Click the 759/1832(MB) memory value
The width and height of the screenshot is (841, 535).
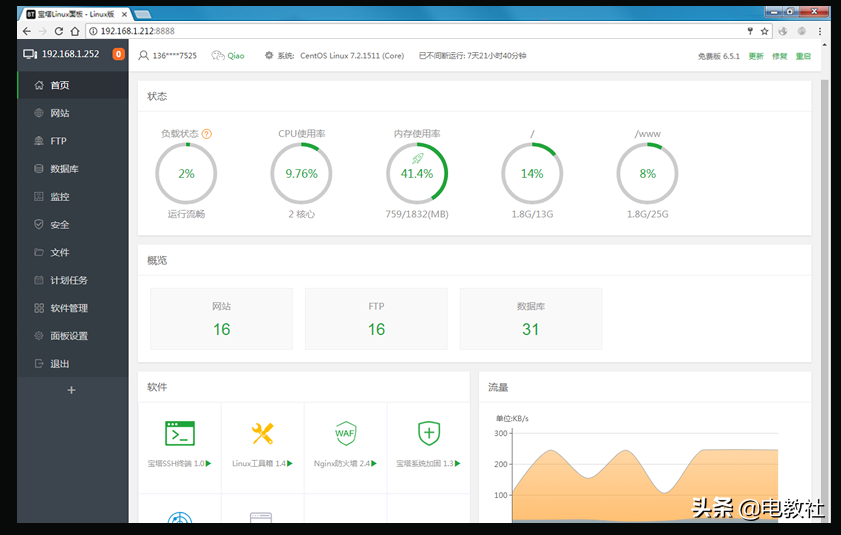point(417,214)
